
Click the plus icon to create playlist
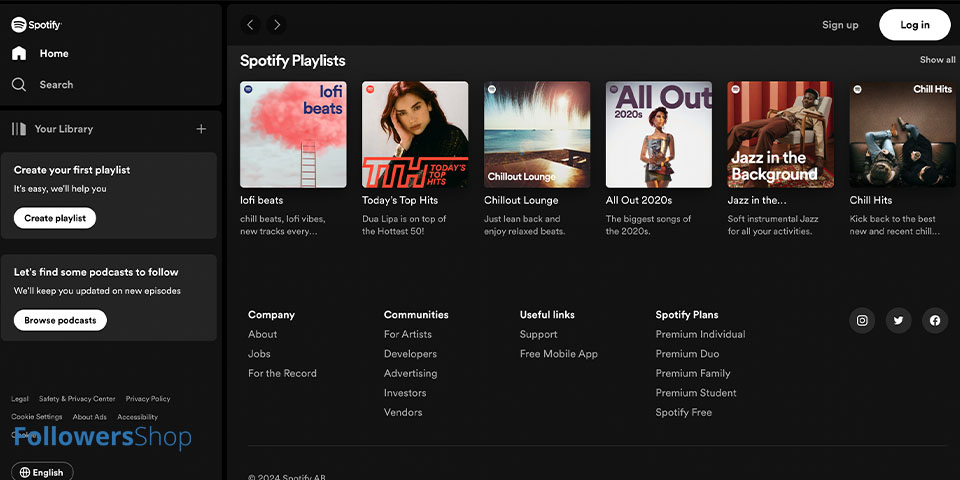click(201, 129)
